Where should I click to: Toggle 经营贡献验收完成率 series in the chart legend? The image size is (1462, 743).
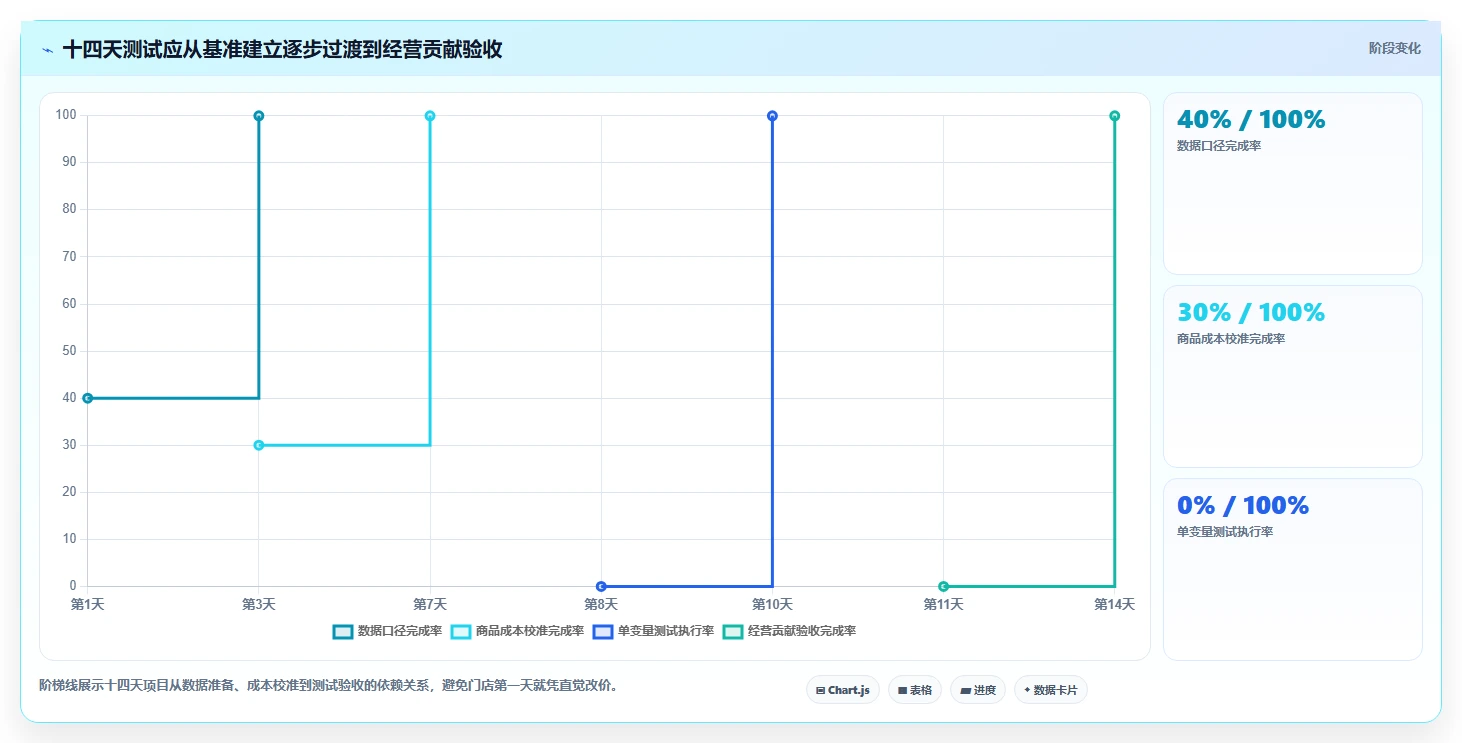[x=789, y=631]
